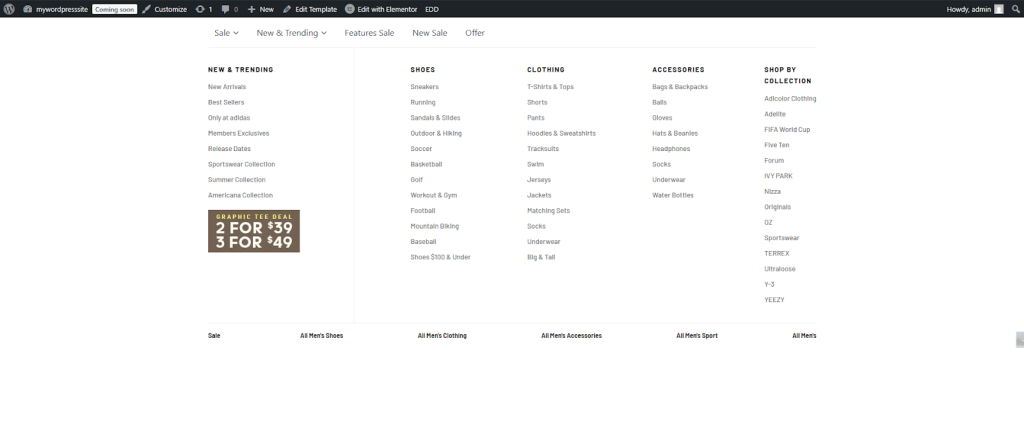Expand the Sale dropdown menu

click(x=226, y=33)
